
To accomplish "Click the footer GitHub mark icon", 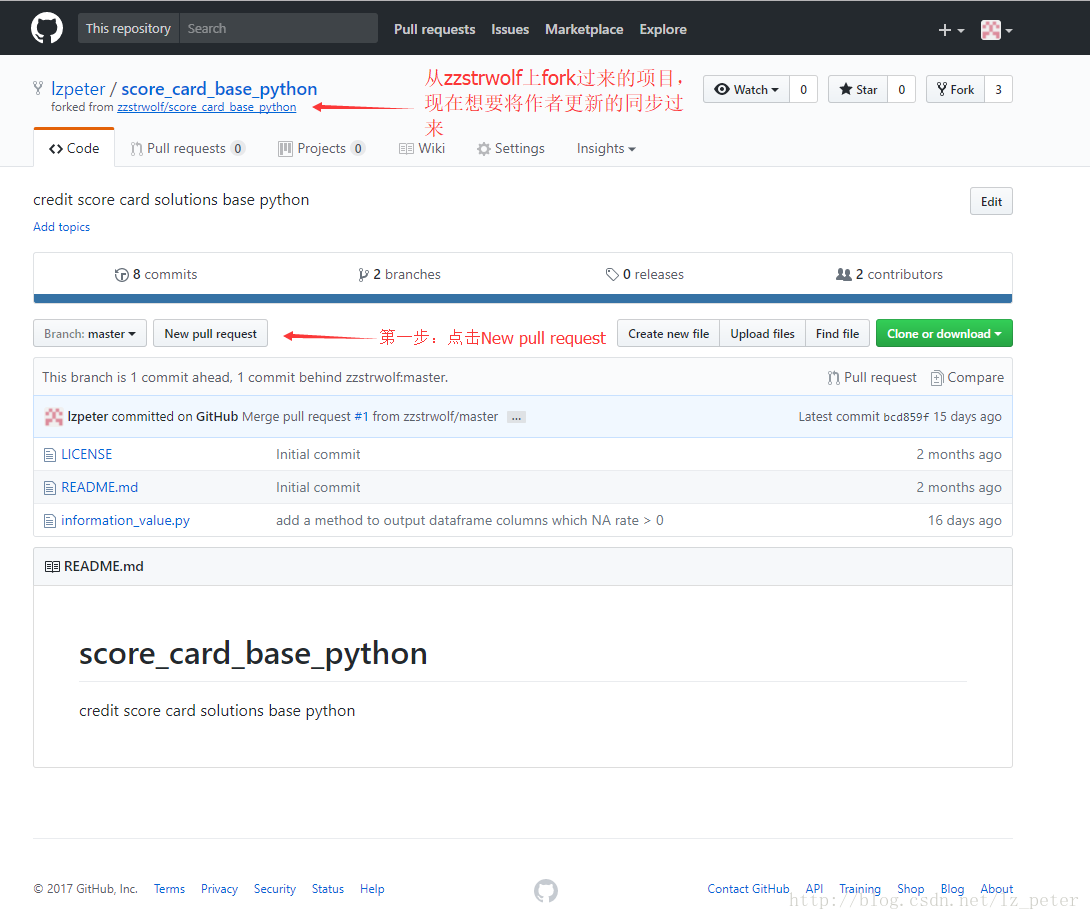I will pos(546,890).
